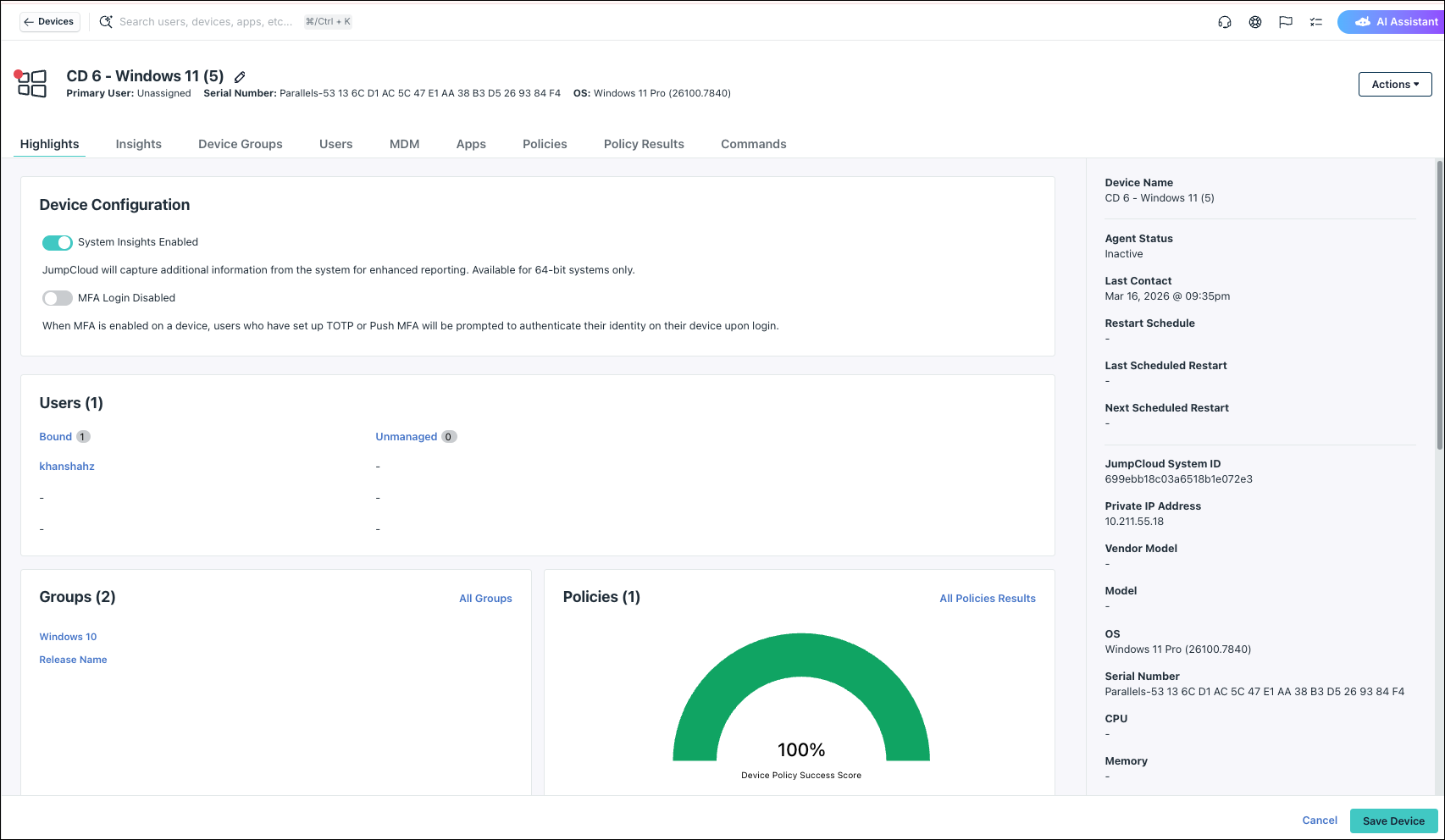
Task: Click the Unmanaged count badge 0
Action: pos(449,437)
